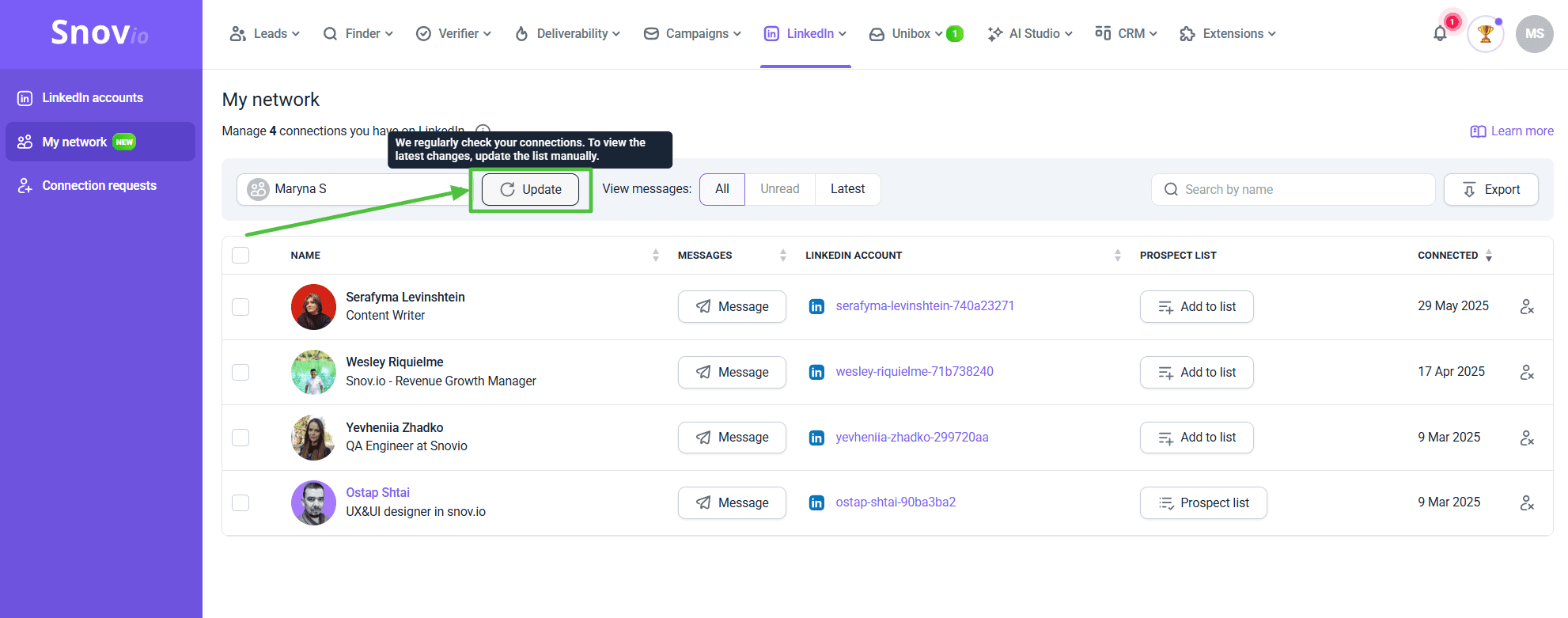Click the Update button
The width and height of the screenshot is (1568, 618).
point(531,189)
